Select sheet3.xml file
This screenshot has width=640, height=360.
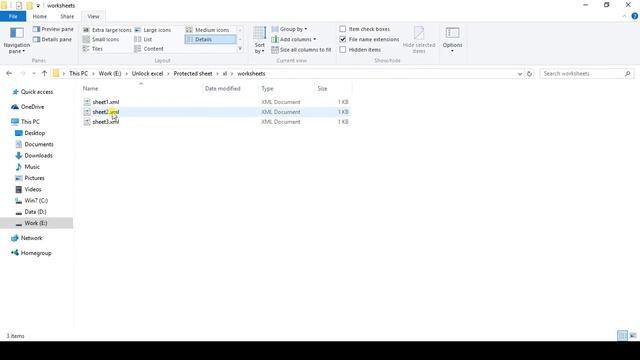tap(106, 122)
